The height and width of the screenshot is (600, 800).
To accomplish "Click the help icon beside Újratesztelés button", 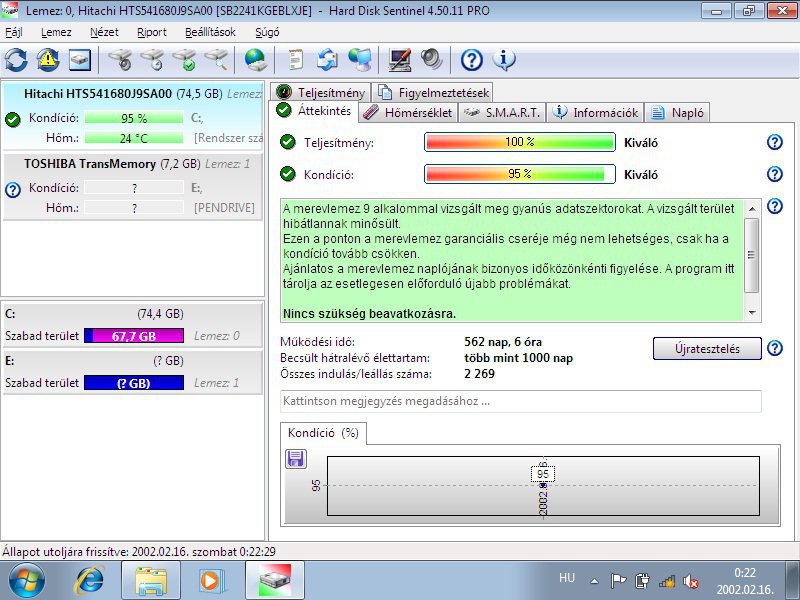I will click(x=774, y=348).
